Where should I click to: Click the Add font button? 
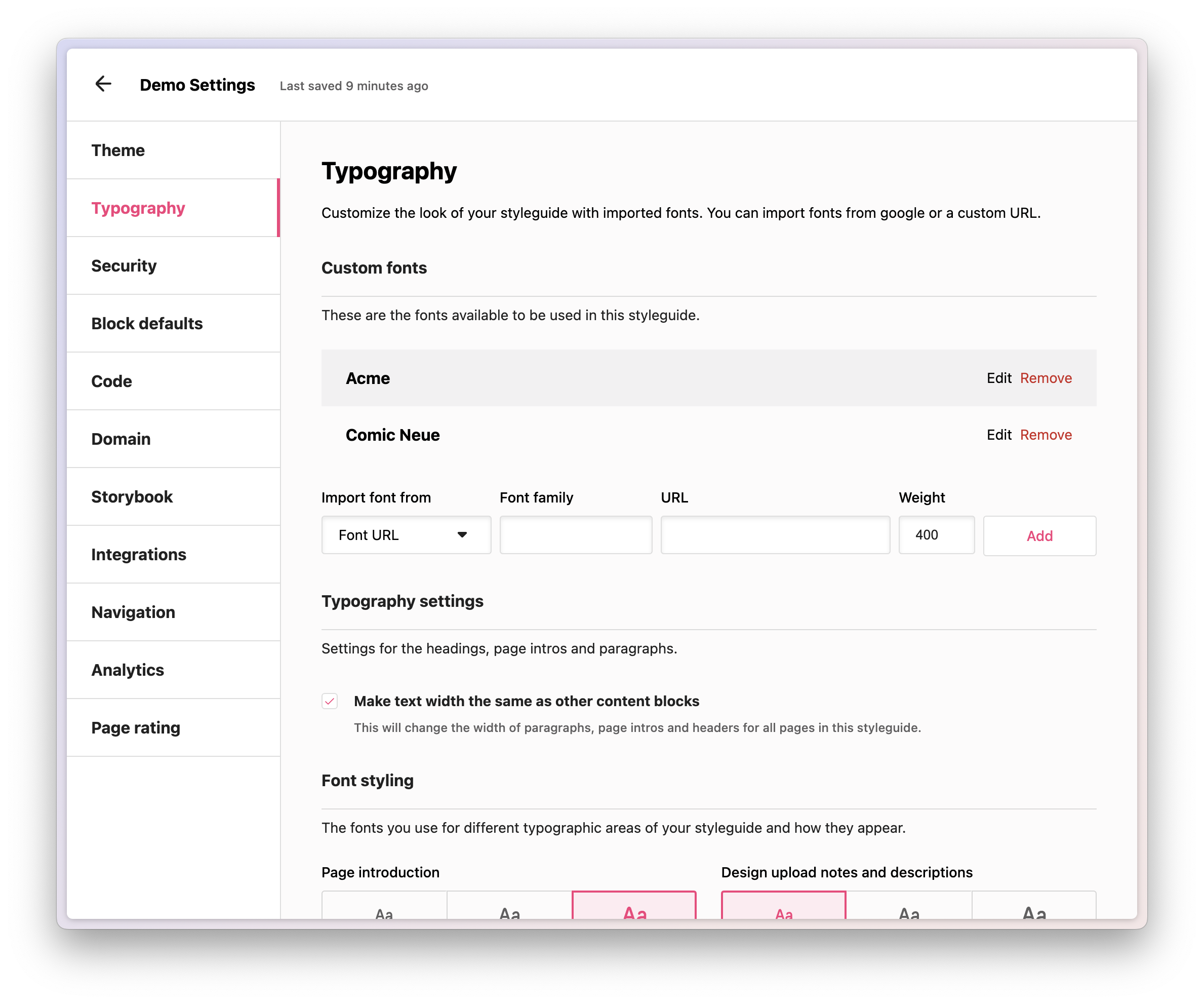click(x=1039, y=536)
